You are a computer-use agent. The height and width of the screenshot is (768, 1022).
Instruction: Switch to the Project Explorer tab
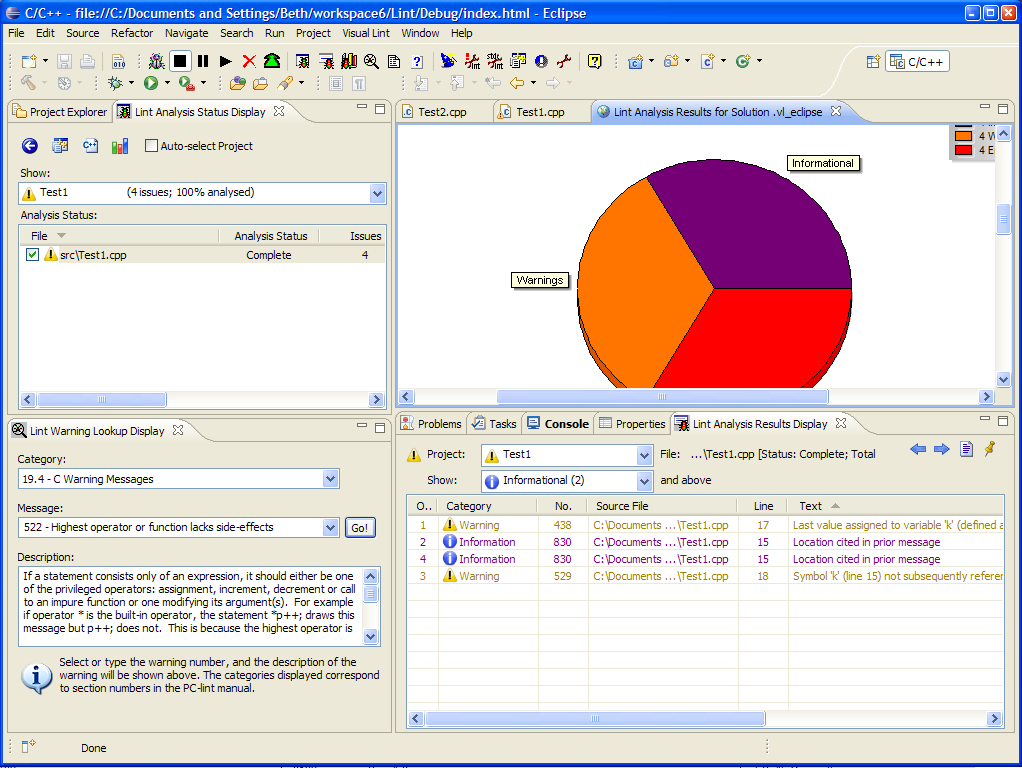tap(61, 112)
